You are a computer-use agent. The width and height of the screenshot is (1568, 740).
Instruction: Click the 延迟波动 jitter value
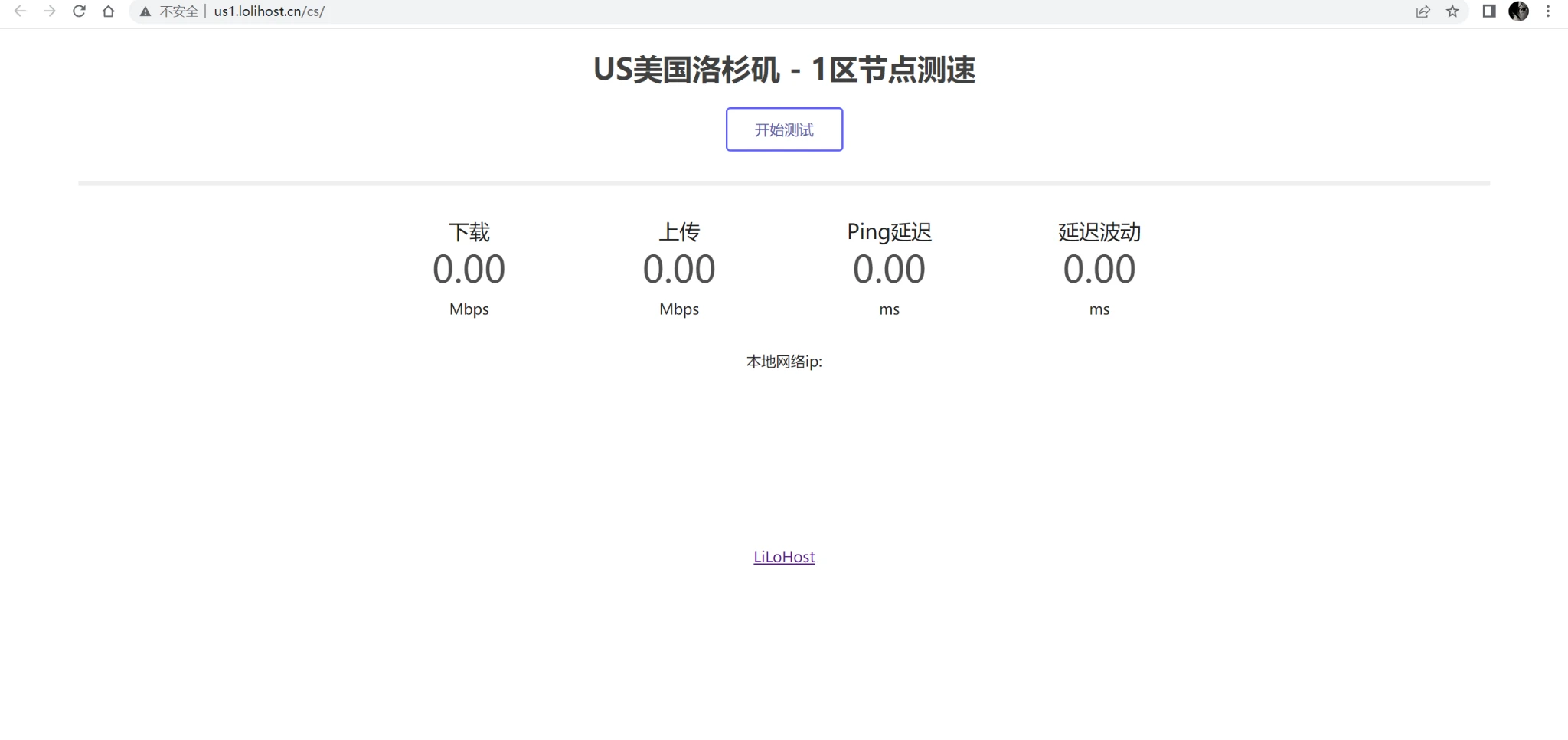[1099, 270]
